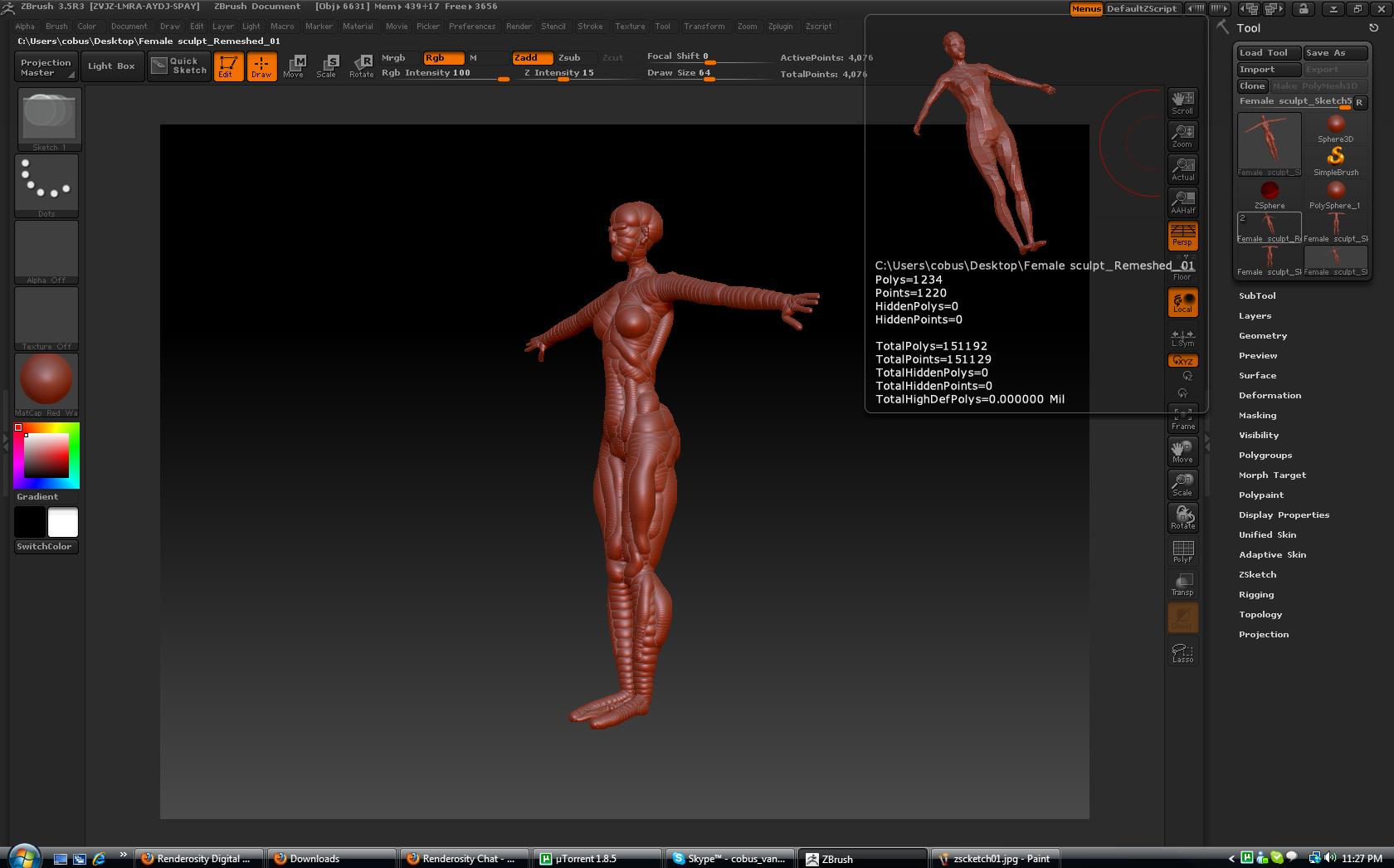Screen dimensions: 1394x868
Task: Toggle L.Sym local symmetry
Action: tap(1182, 338)
